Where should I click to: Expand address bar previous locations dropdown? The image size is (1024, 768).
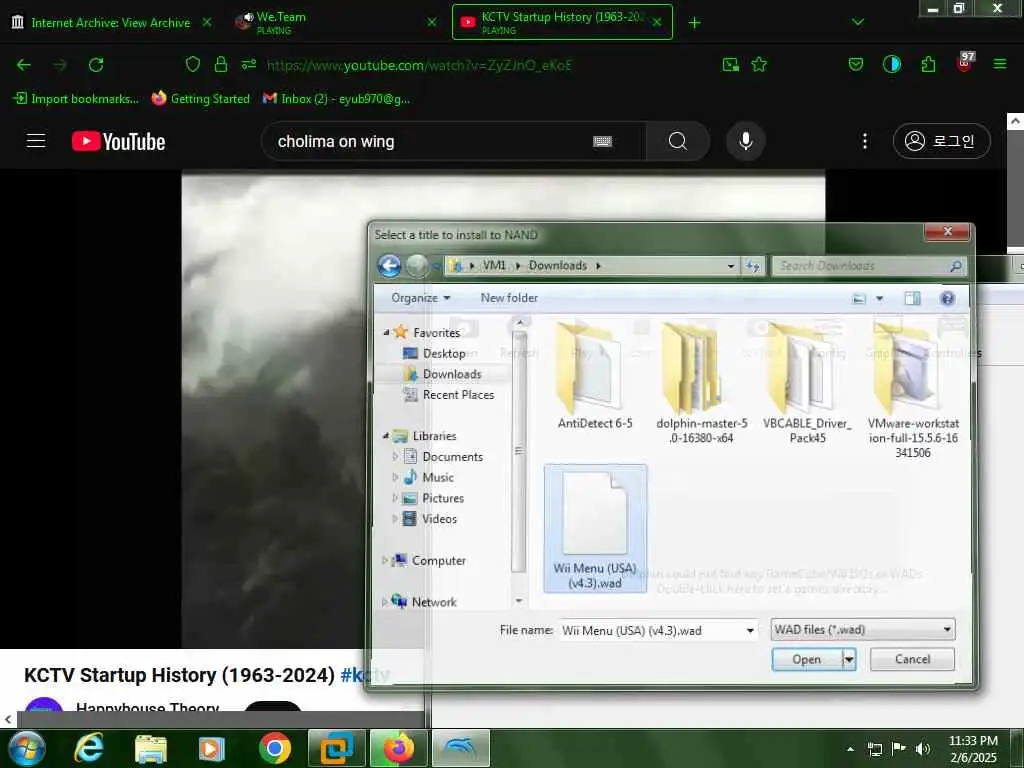731,266
